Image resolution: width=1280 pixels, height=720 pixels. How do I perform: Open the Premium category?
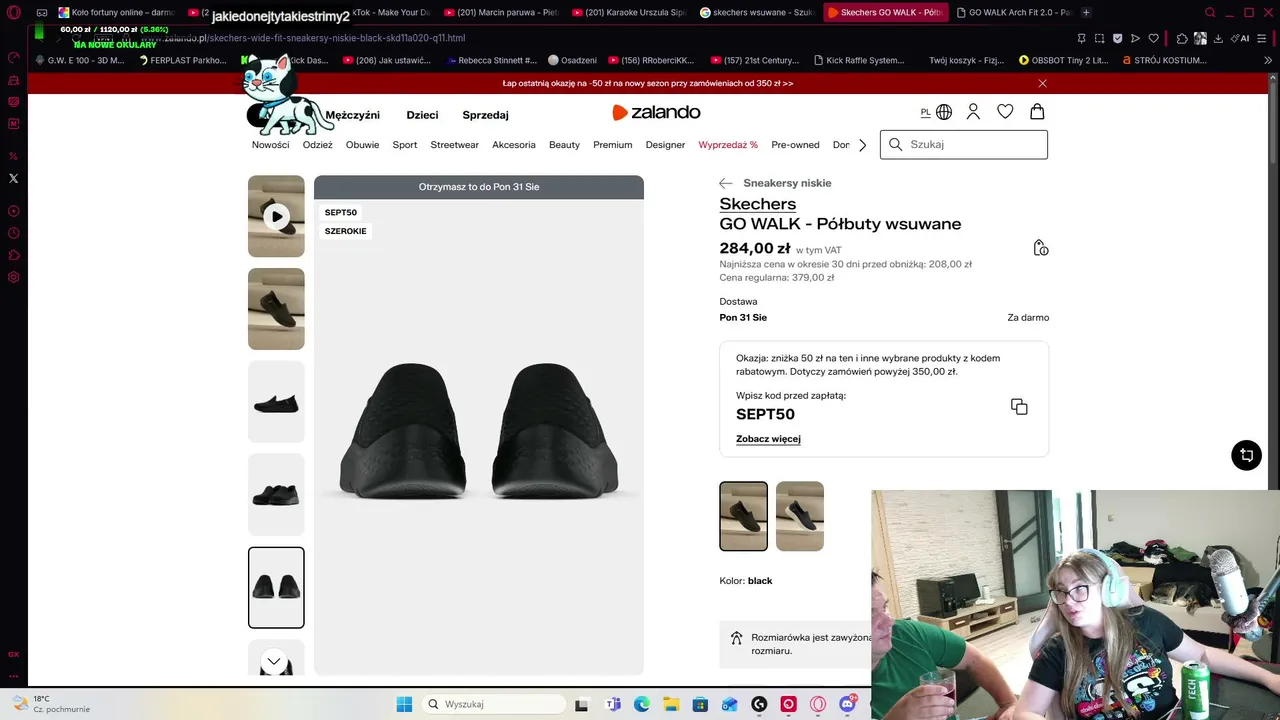click(613, 145)
